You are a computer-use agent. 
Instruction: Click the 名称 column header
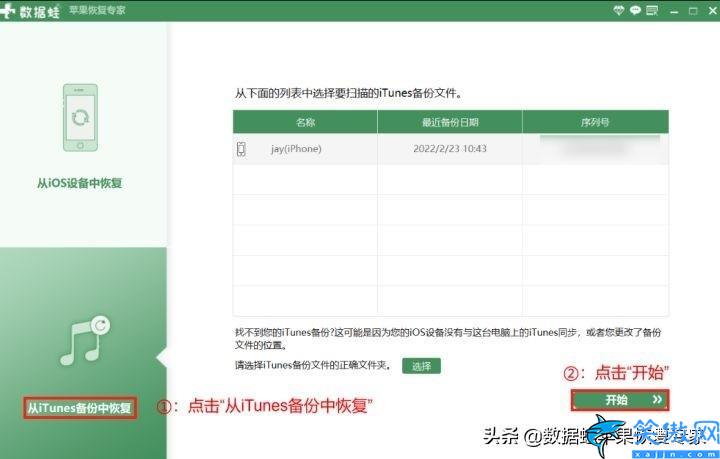click(x=305, y=122)
